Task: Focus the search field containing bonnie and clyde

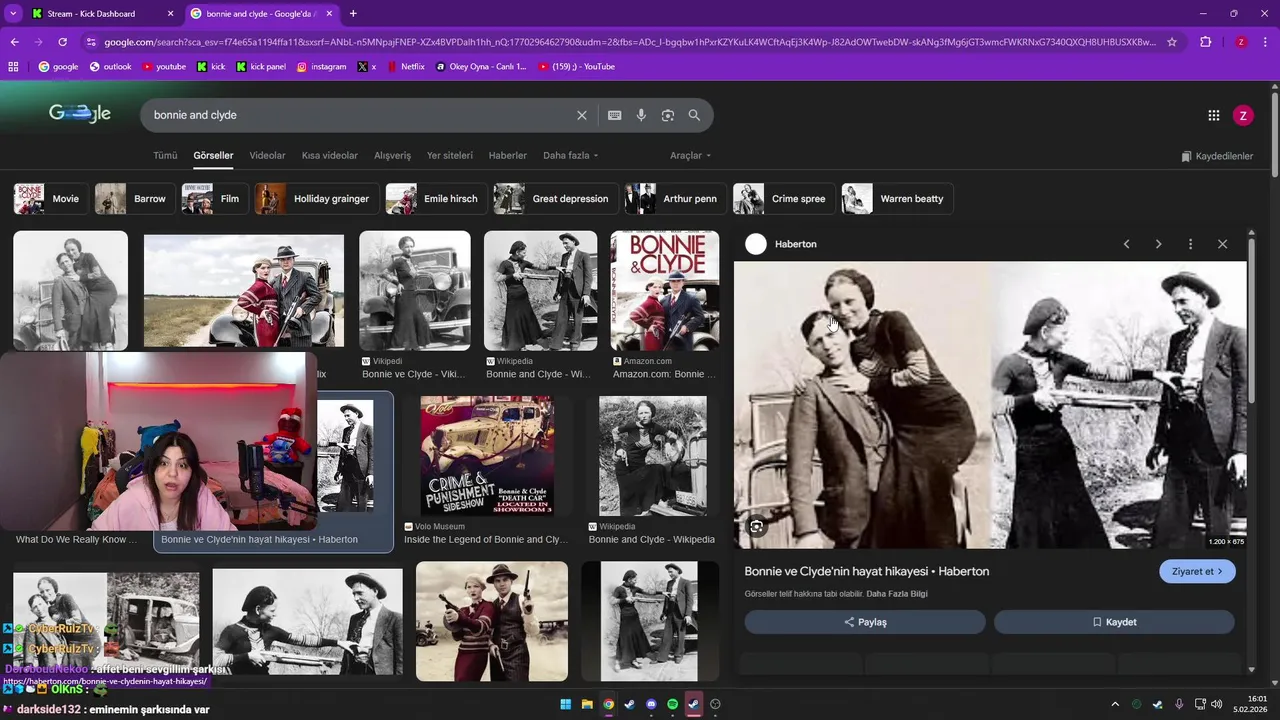Action: (360, 115)
